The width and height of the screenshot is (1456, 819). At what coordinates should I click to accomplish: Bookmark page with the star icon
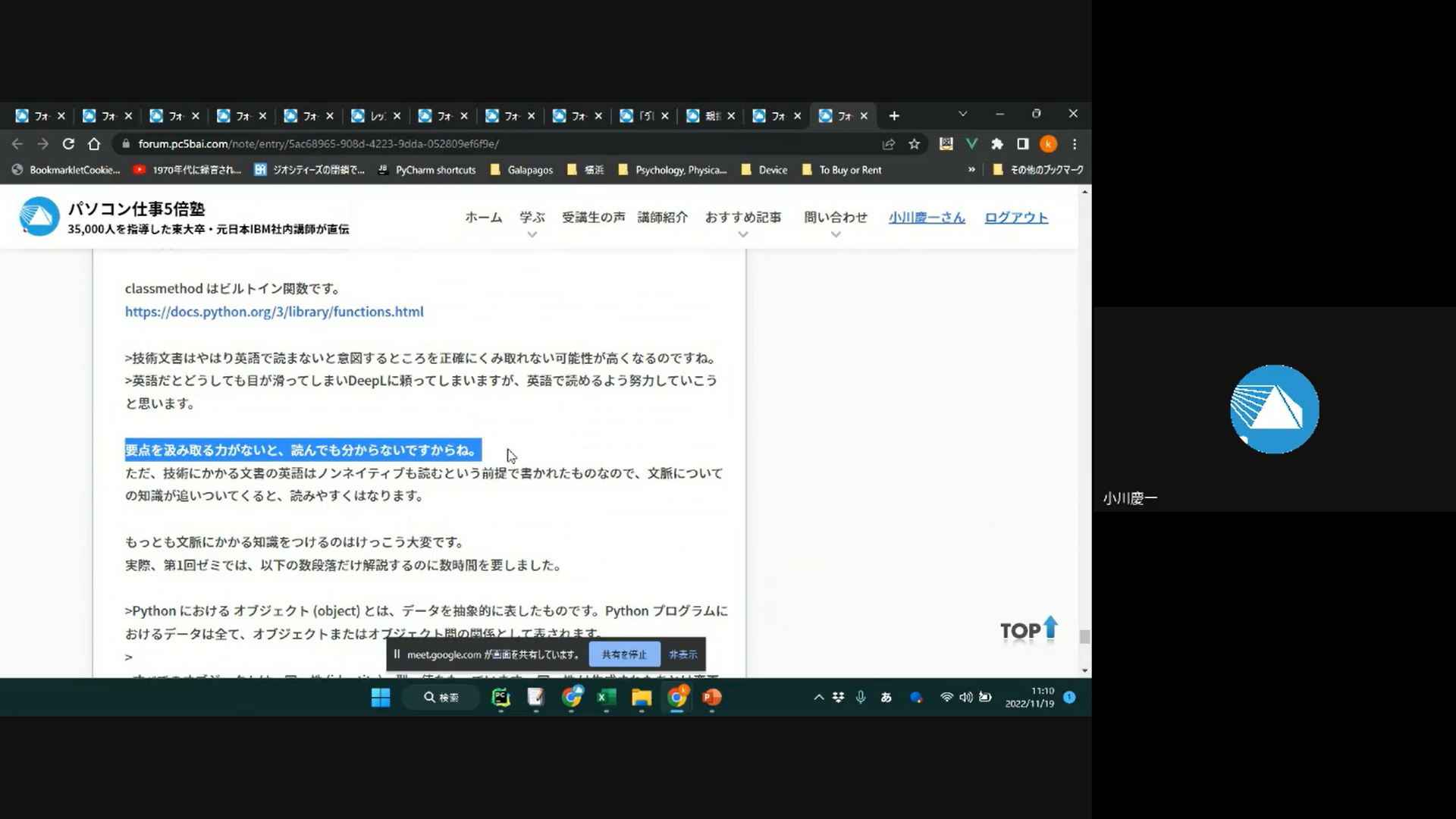pos(915,144)
